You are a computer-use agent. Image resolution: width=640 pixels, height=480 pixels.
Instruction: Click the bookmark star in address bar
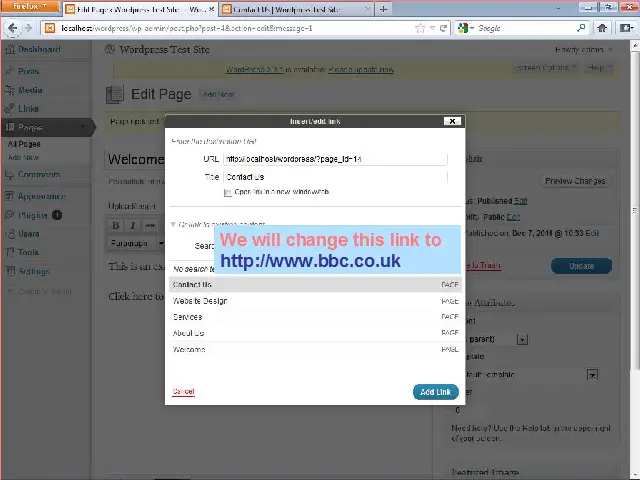coord(420,28)
